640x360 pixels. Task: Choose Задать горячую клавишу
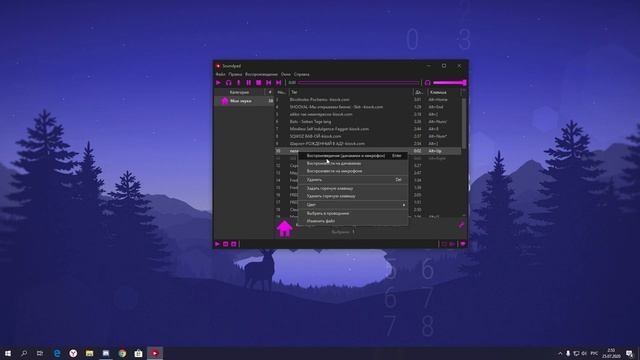point(353,189)
